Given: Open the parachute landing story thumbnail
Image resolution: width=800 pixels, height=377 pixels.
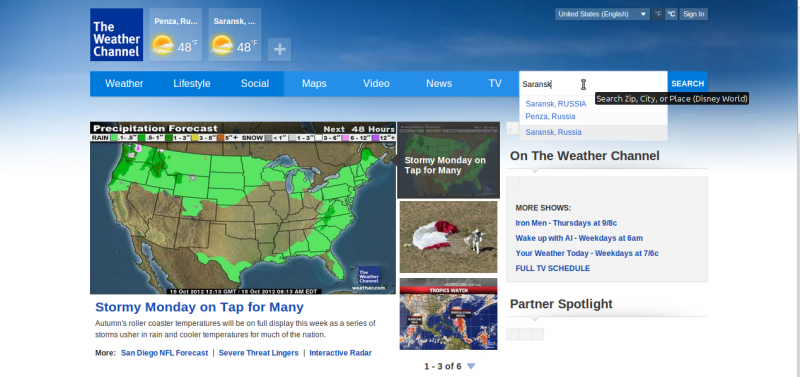Looking at the screenshot, I should coord(448,237).
